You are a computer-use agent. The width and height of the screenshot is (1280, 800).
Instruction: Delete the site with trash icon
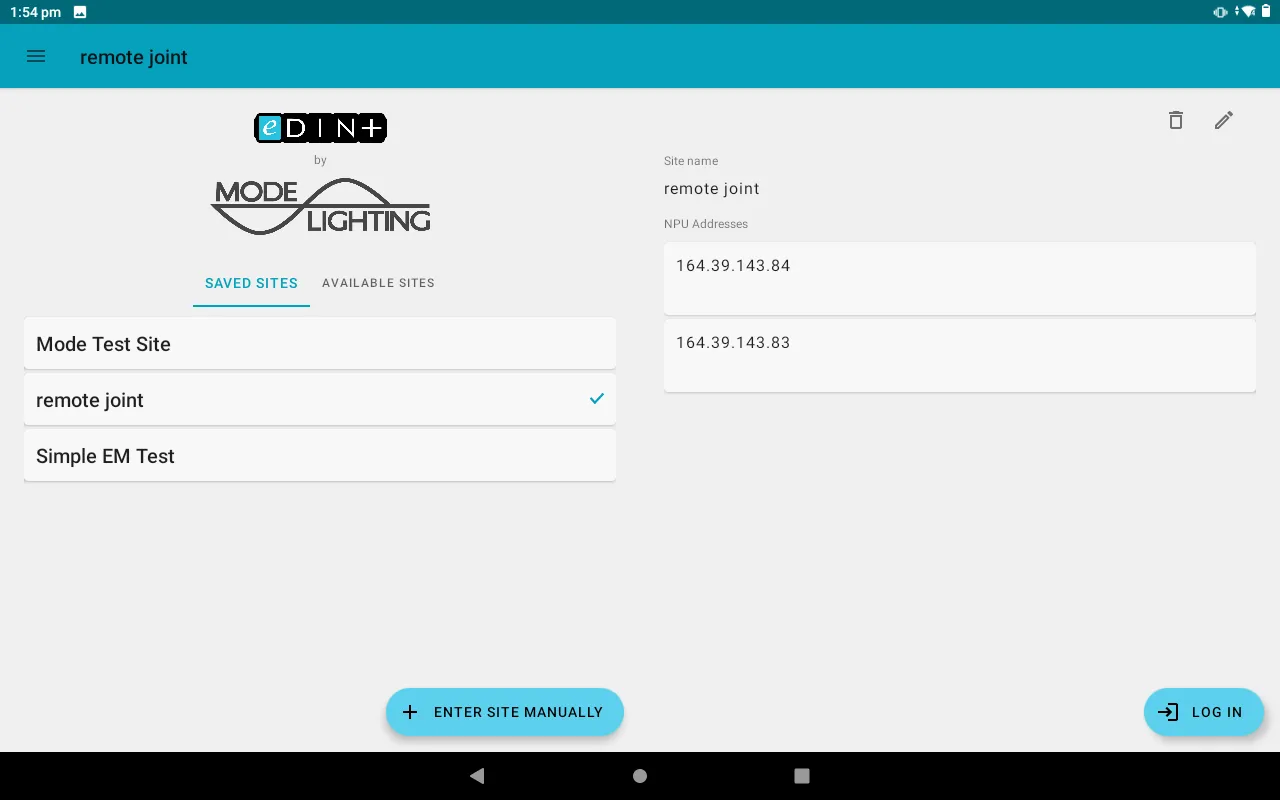click(1176, 120)
